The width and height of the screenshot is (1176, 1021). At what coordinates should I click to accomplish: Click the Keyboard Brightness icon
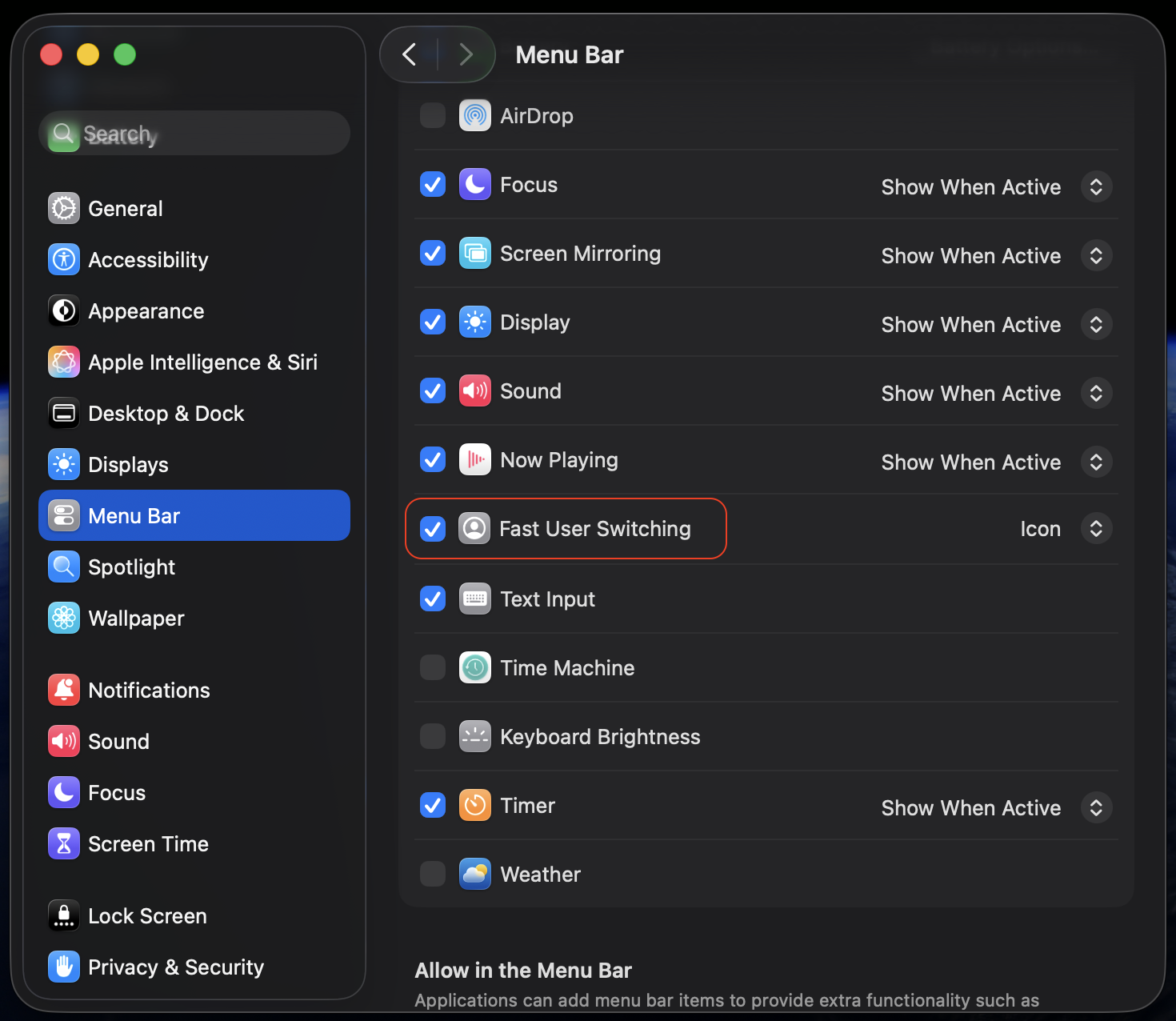[x=475, y=737]
